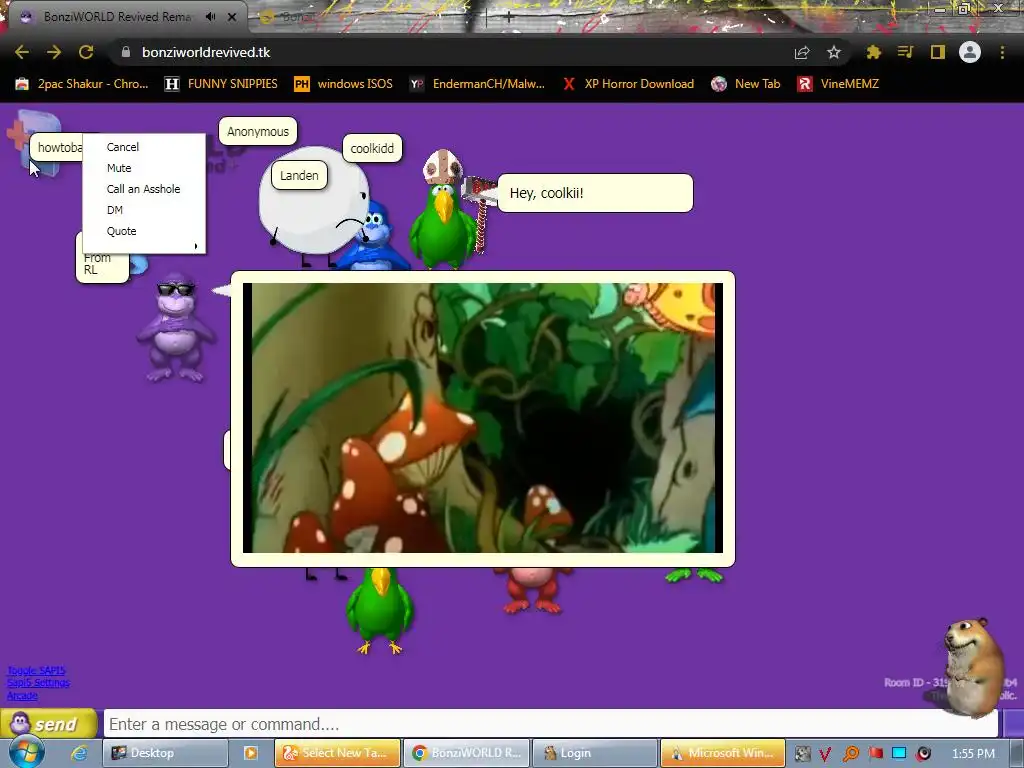Expand the context menu submenu arrow
The height and width of the screenshot is (768, 1024).
tap(195, 246)
